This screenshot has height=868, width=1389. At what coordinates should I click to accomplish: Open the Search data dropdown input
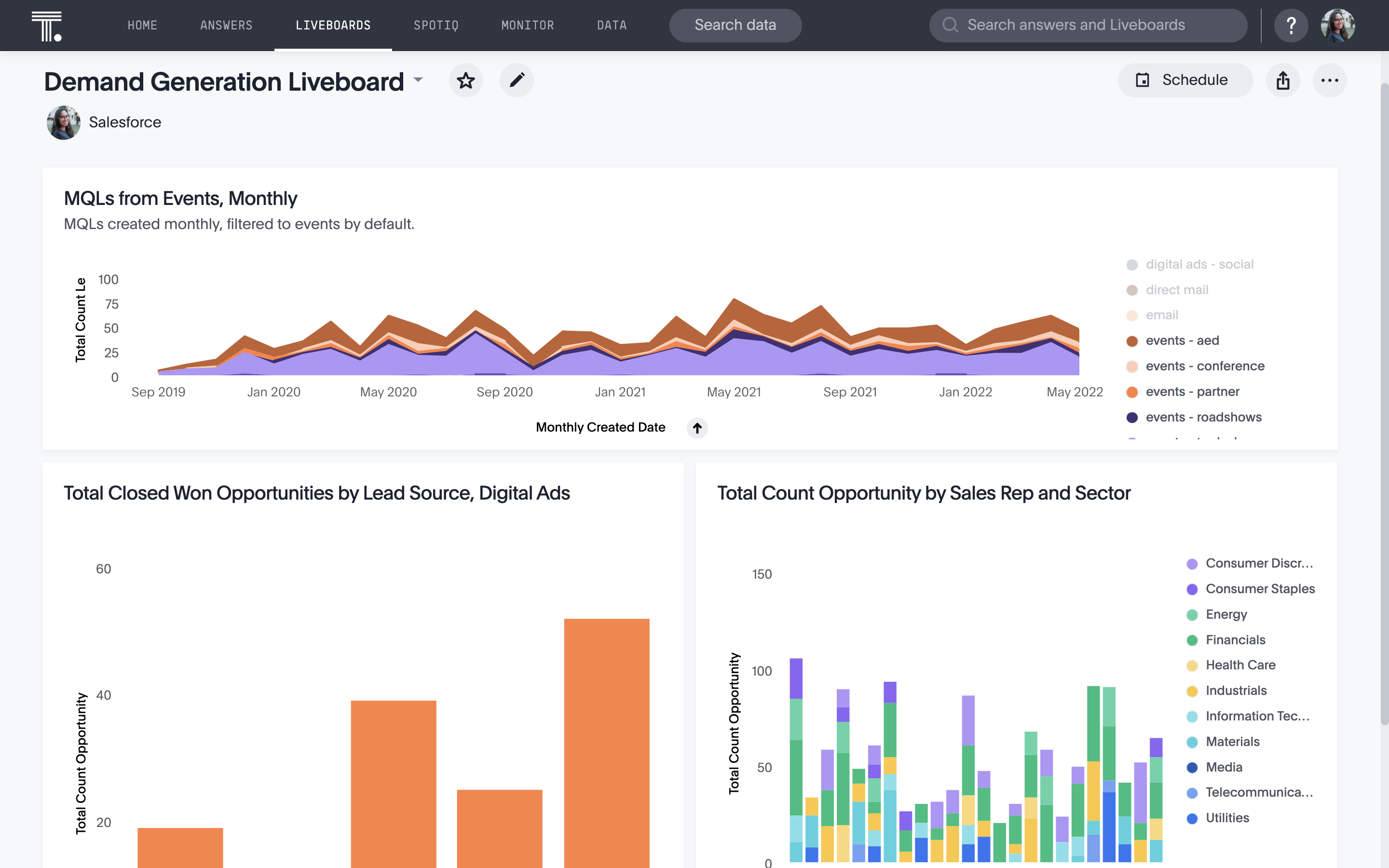tap(735, 25)
